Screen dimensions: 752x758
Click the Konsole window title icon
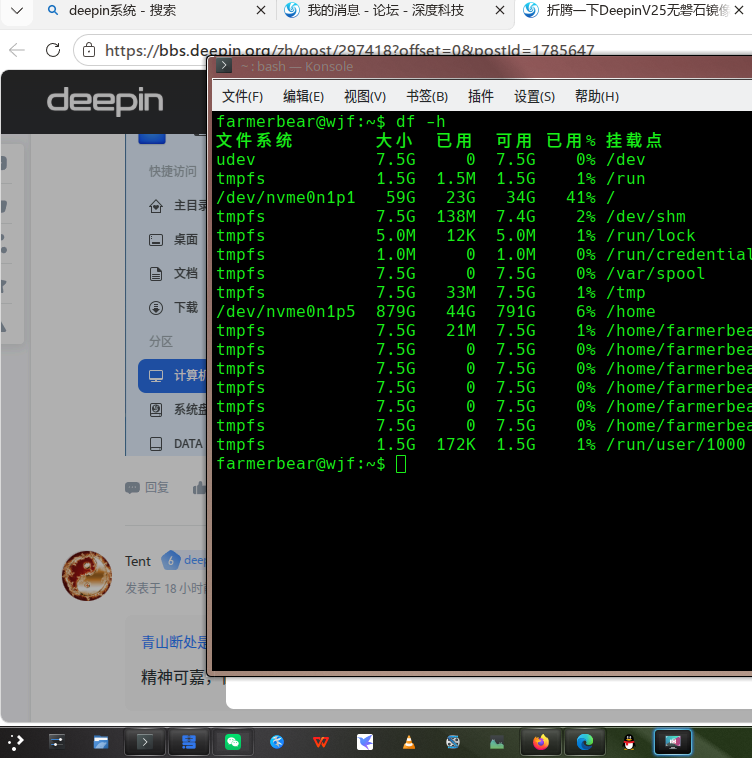(224, 65)
